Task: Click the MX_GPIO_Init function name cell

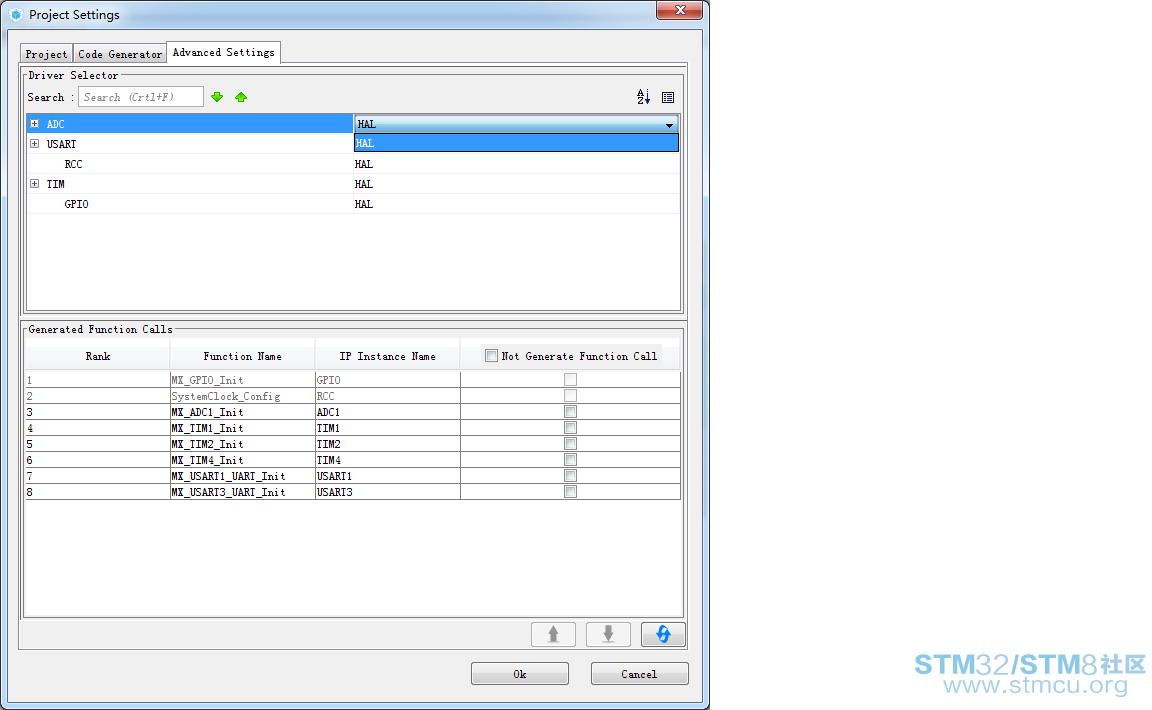Action: pos(242,380)
